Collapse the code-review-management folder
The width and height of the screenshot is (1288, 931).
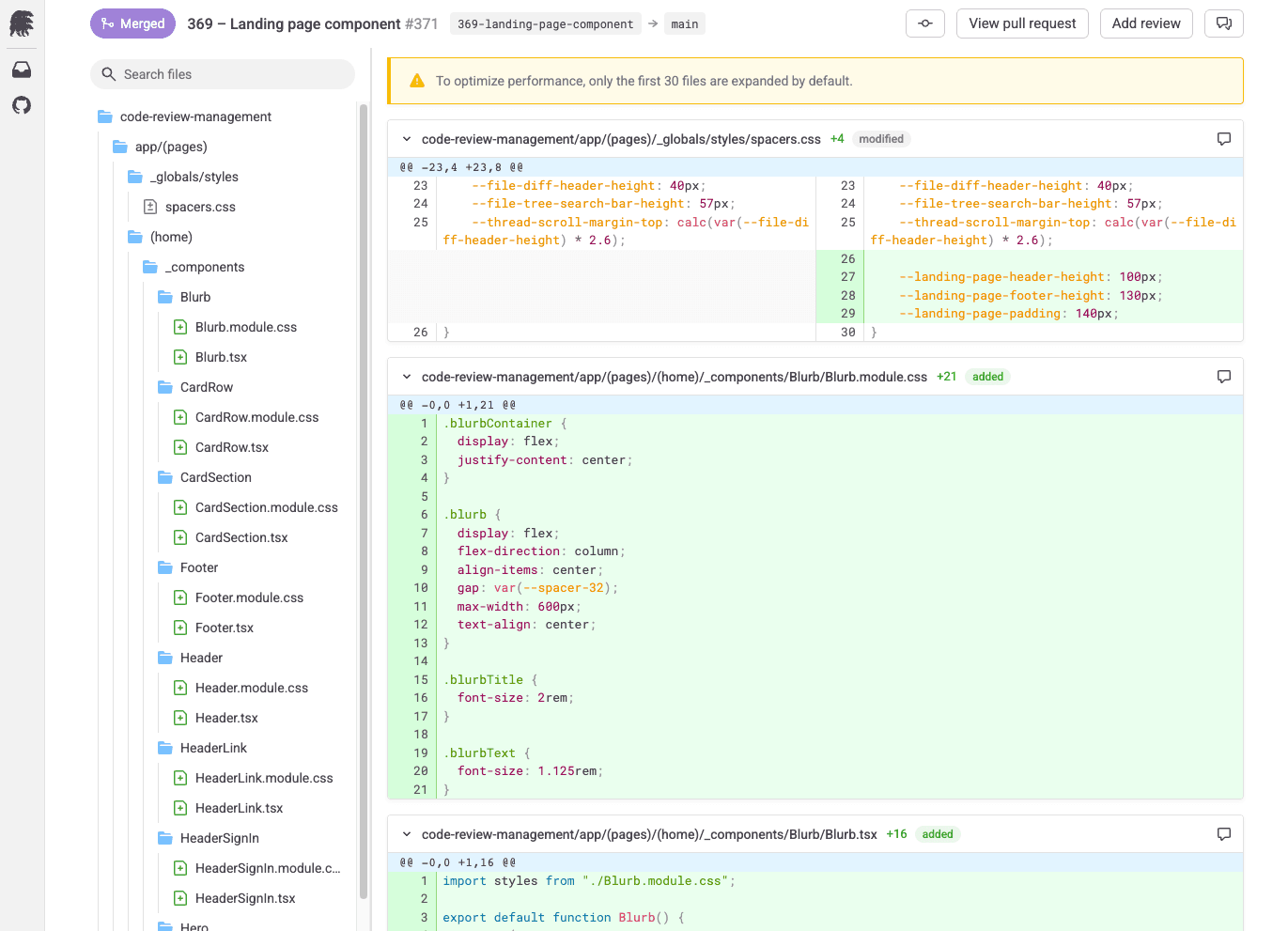point(184,116)
